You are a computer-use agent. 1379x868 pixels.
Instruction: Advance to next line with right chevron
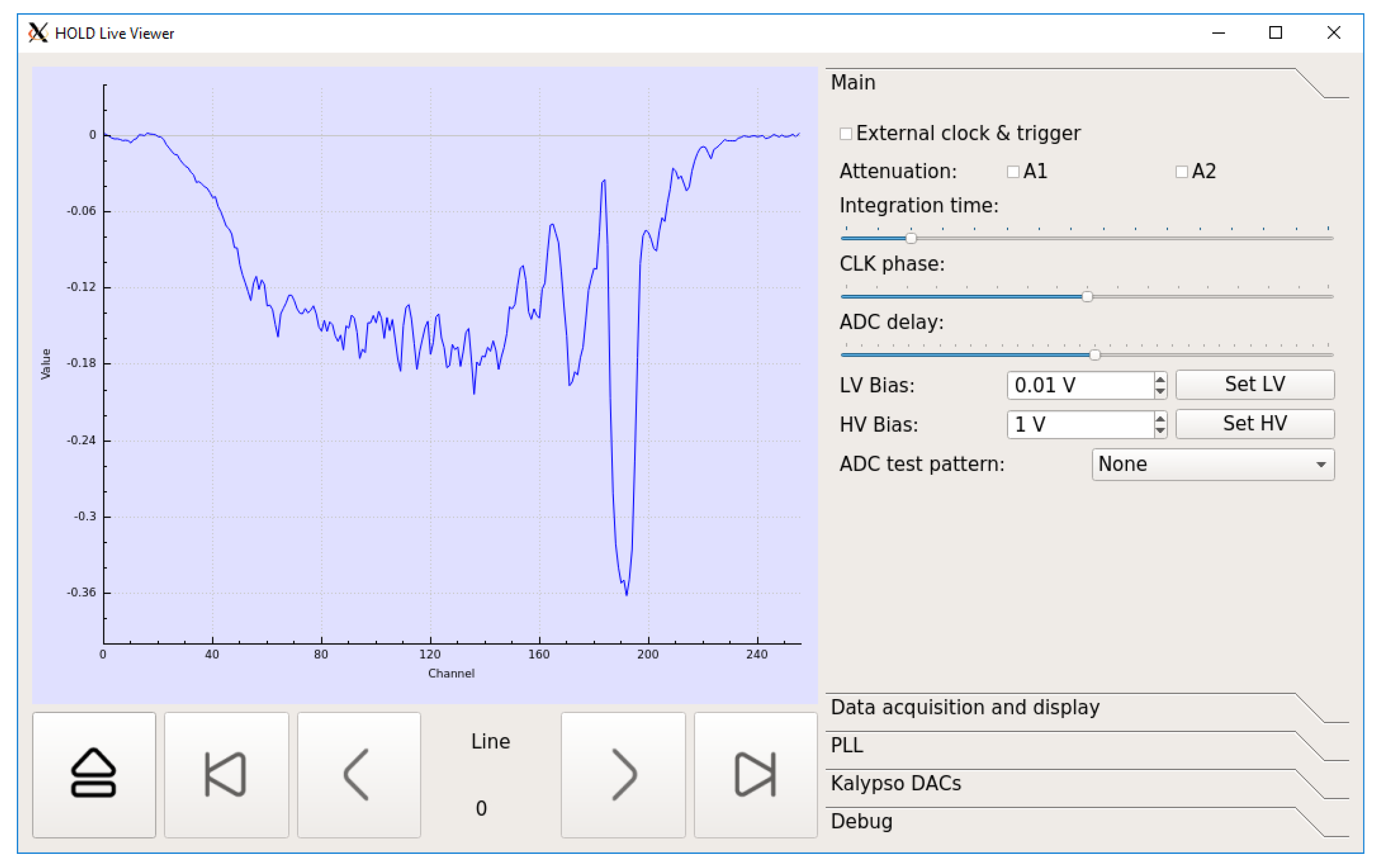[x=622, y=774]
